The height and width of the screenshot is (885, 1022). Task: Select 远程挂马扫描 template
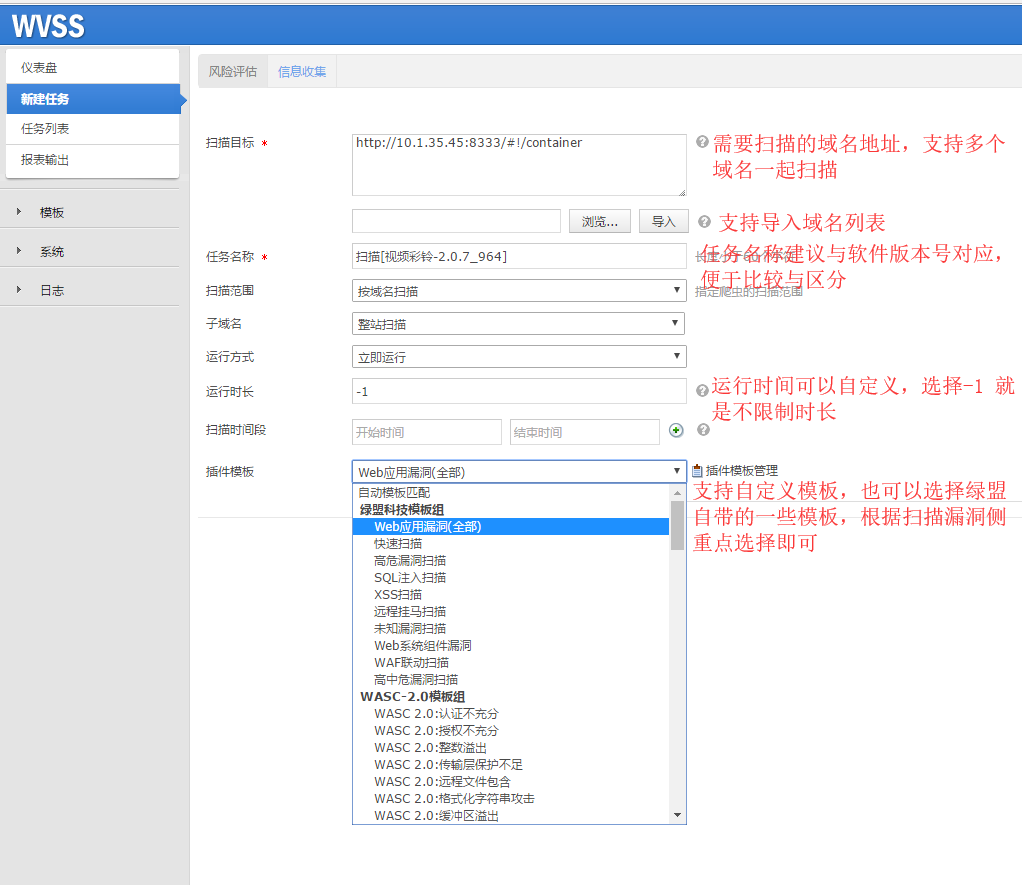(511, 611)
